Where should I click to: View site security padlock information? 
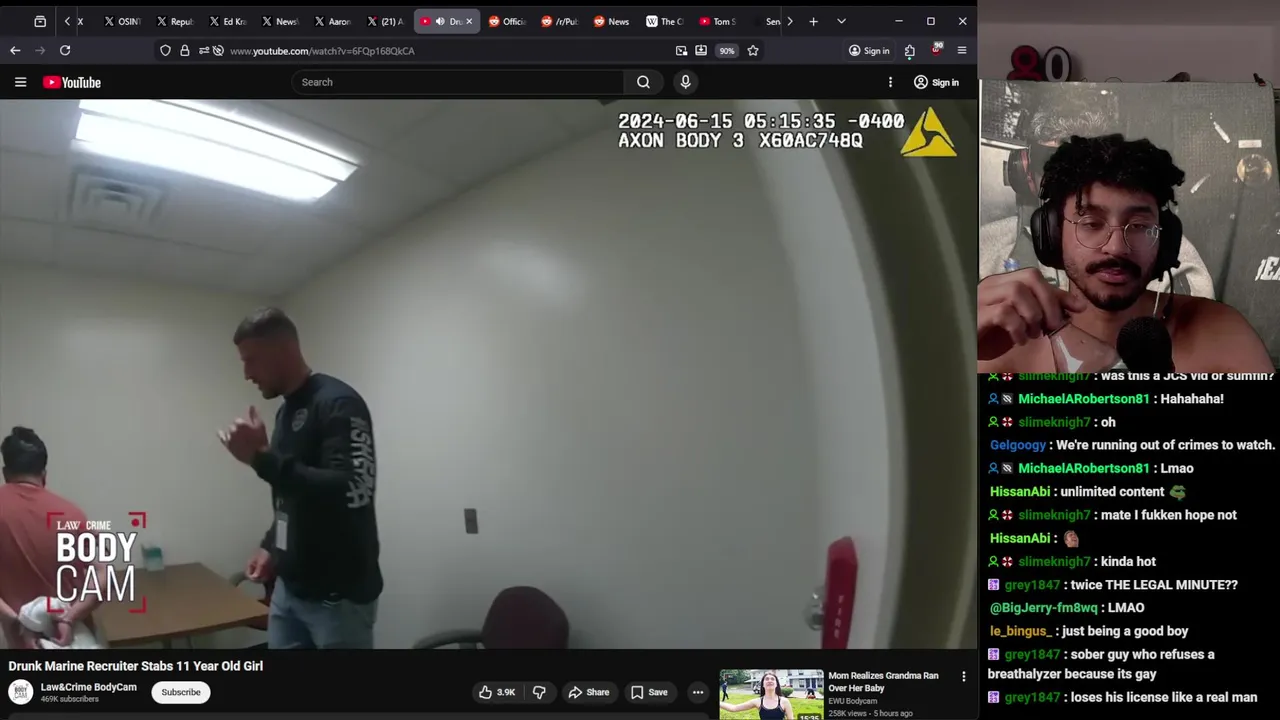[x=184, y=50]
